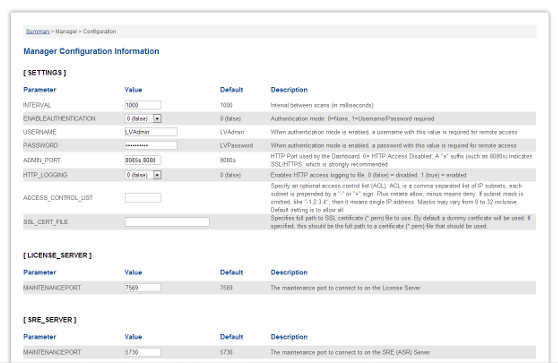Click the [ SETTINGS ] section heading
The height and width of the screenshot is (363, 558).
coord(45,73)
